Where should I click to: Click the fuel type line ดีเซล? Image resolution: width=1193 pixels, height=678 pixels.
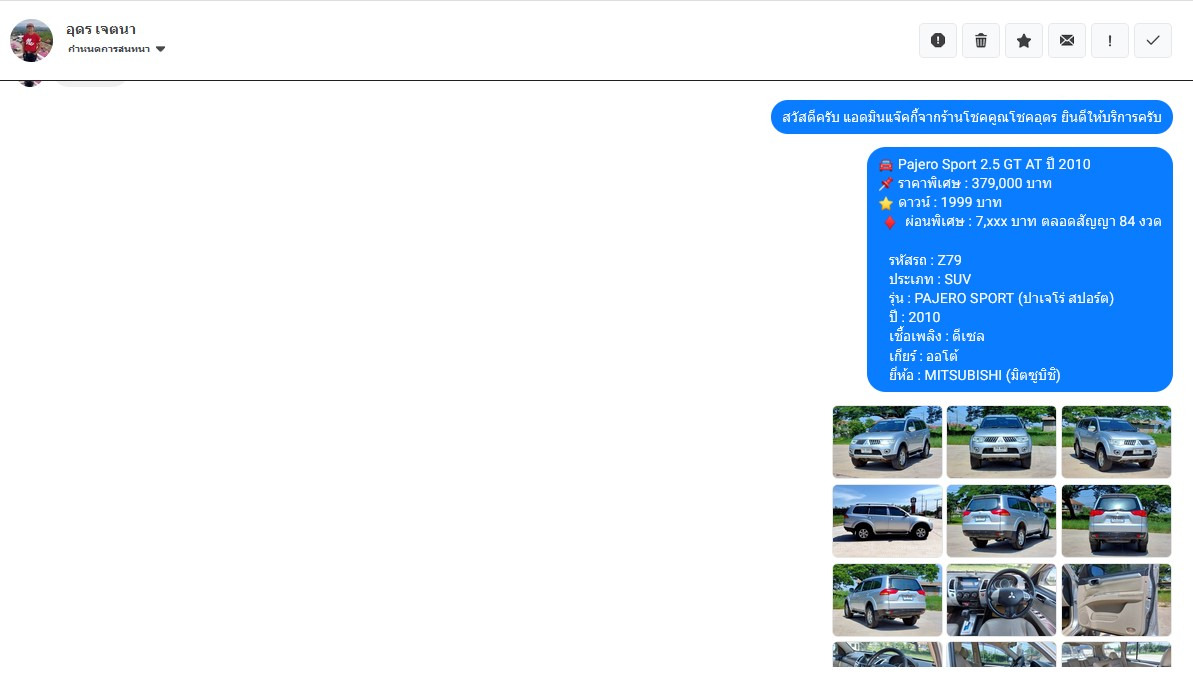coord(937,336)
